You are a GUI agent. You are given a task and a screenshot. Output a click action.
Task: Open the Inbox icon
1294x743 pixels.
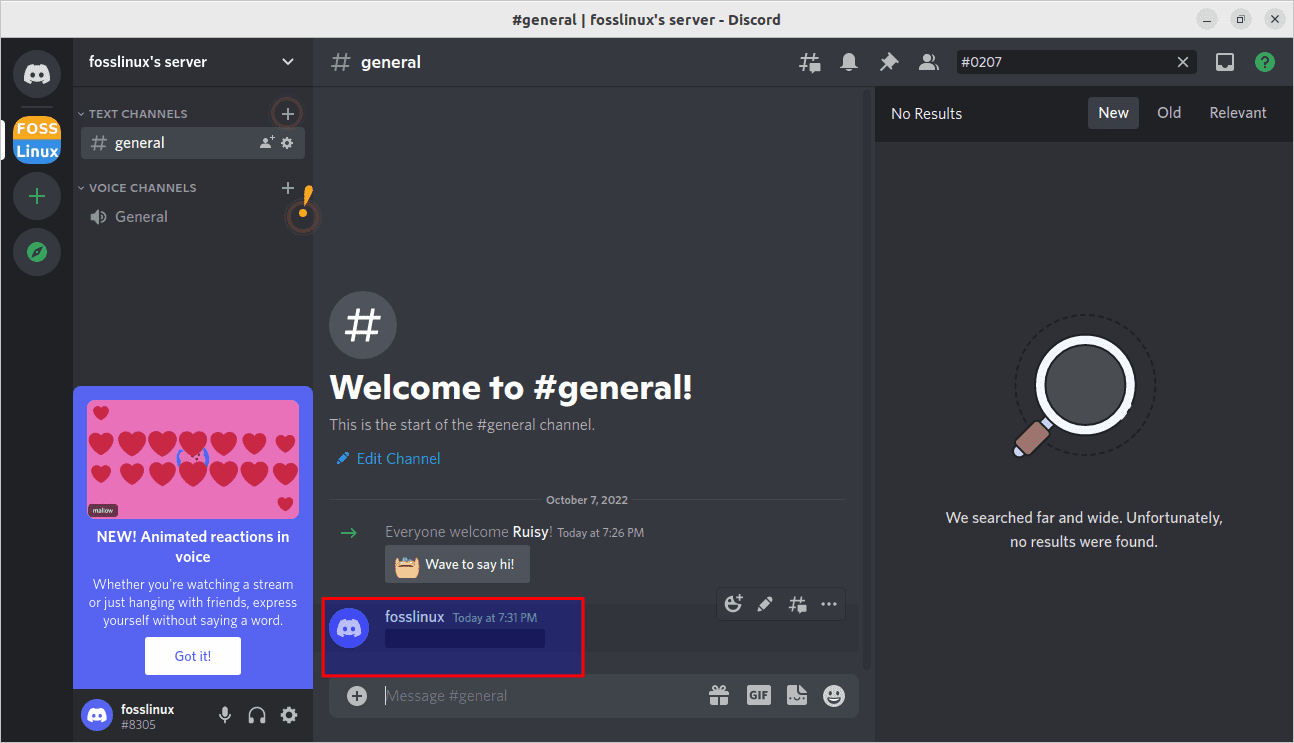coord(1225,62)
